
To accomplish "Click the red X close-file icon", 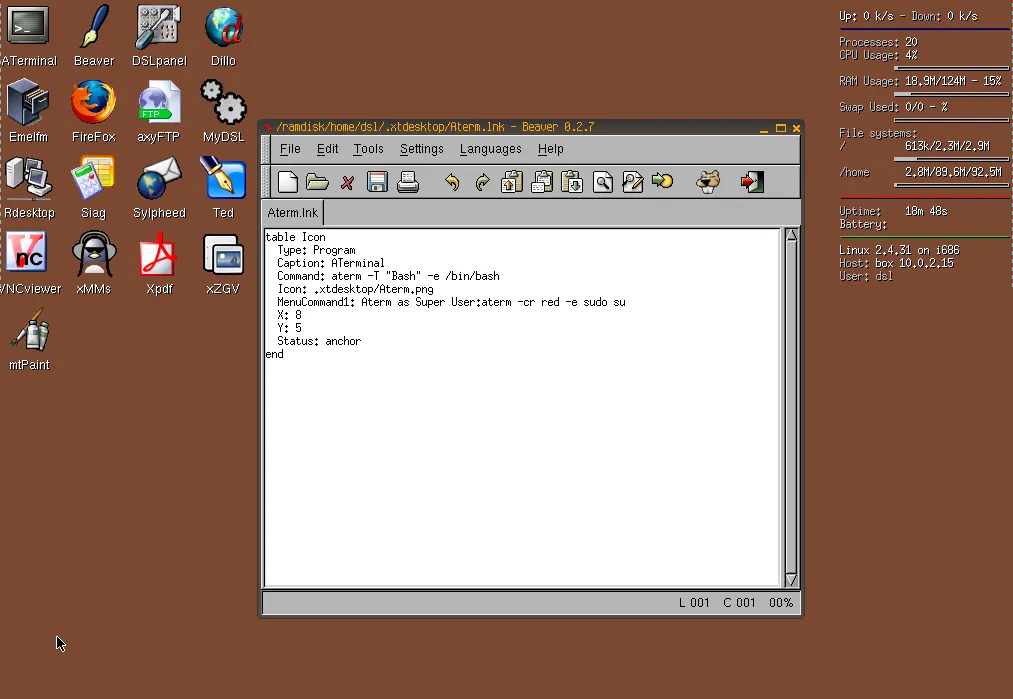I will pos(347,182).
